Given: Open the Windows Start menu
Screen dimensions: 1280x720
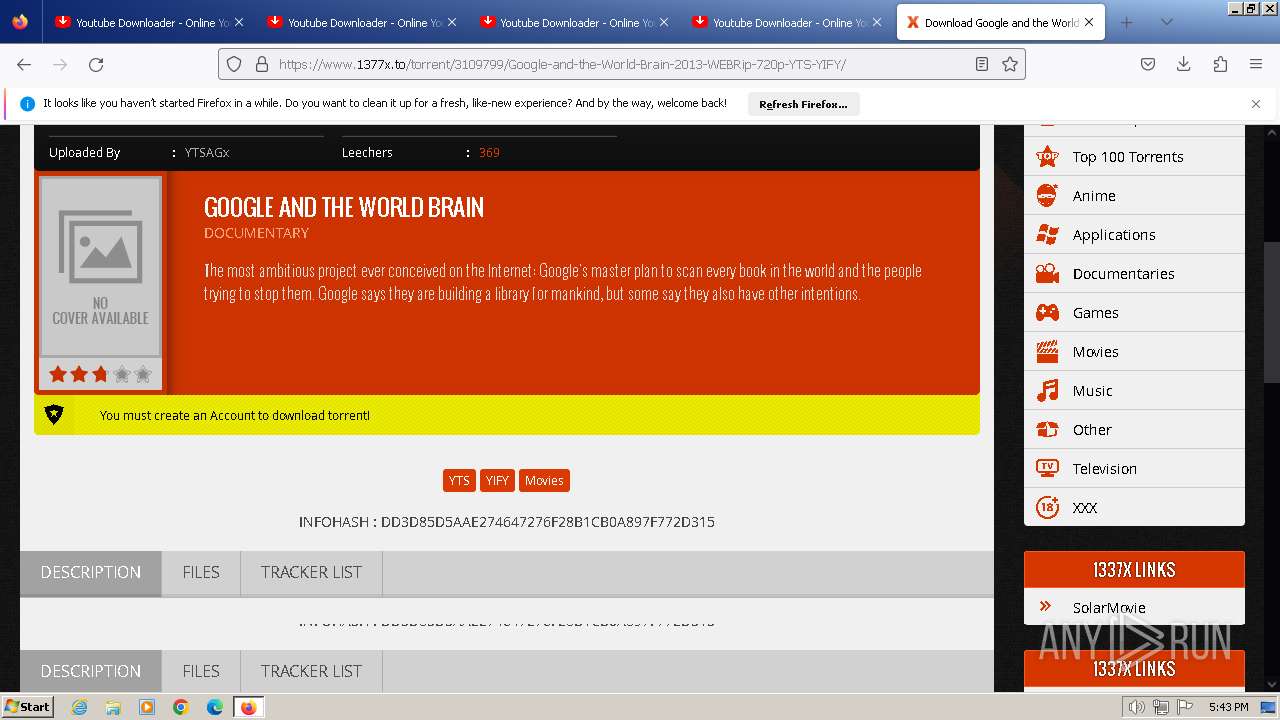Looking at the screenshot, I should tap(27, 707).
